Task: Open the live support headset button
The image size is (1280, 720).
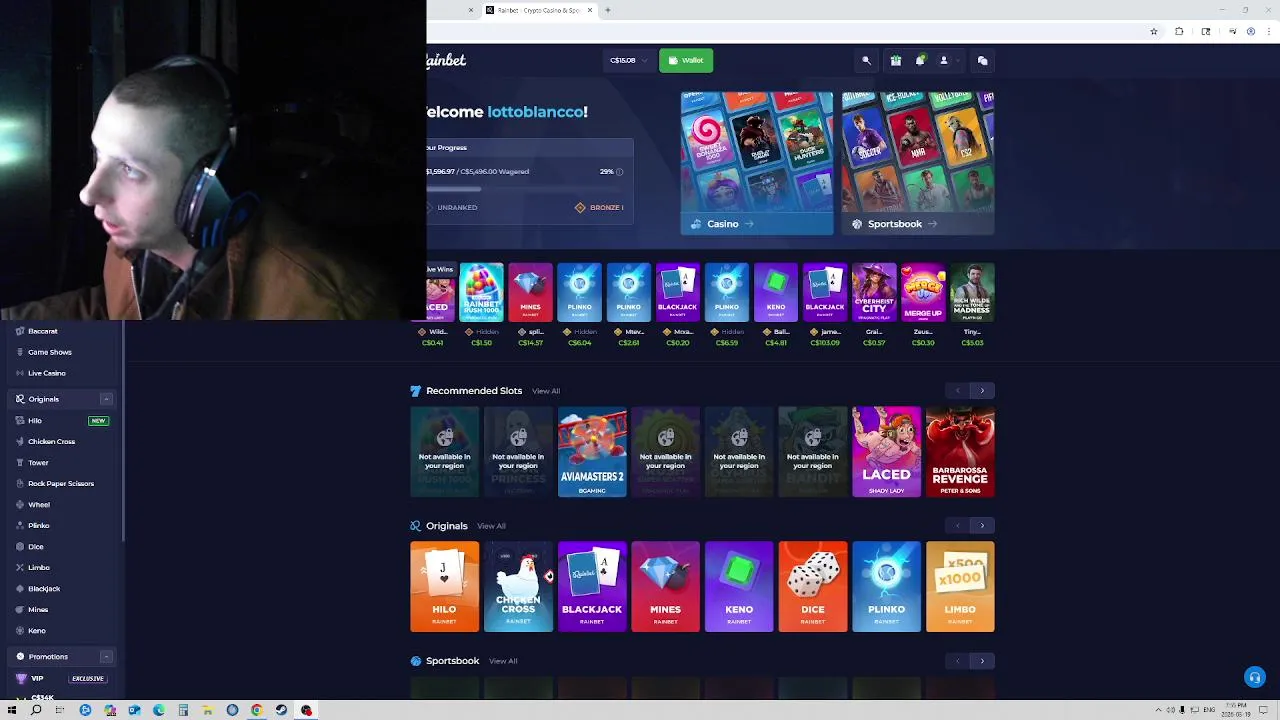Action: coord(1254,677)
